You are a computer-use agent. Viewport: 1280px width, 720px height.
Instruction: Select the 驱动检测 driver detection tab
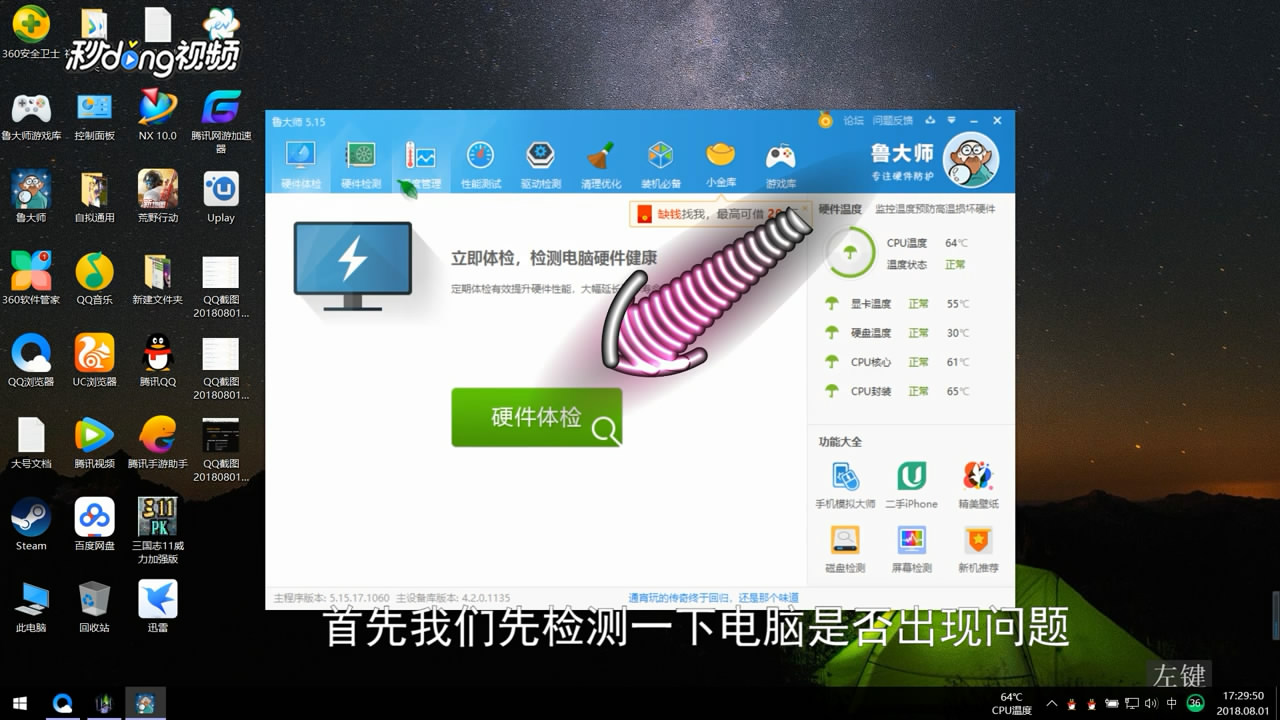[541, 165]
